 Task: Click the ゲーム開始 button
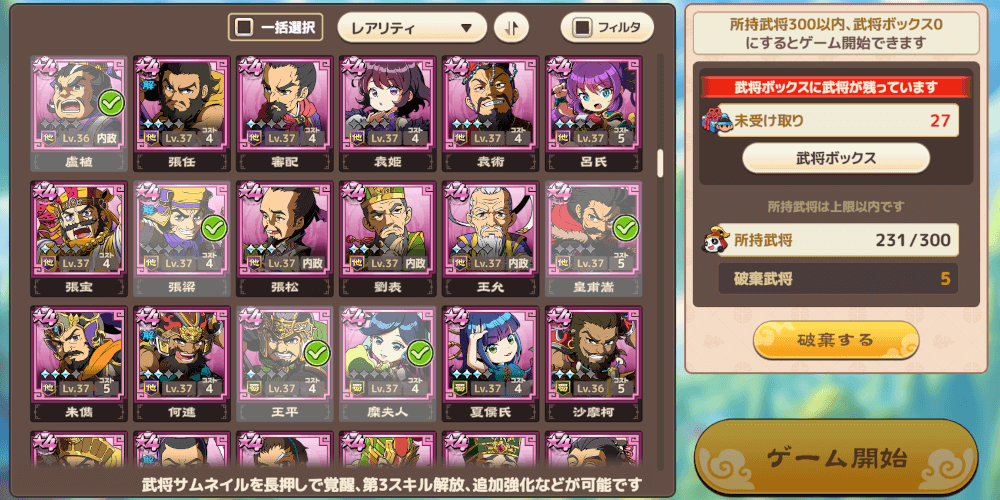point(835,458)
